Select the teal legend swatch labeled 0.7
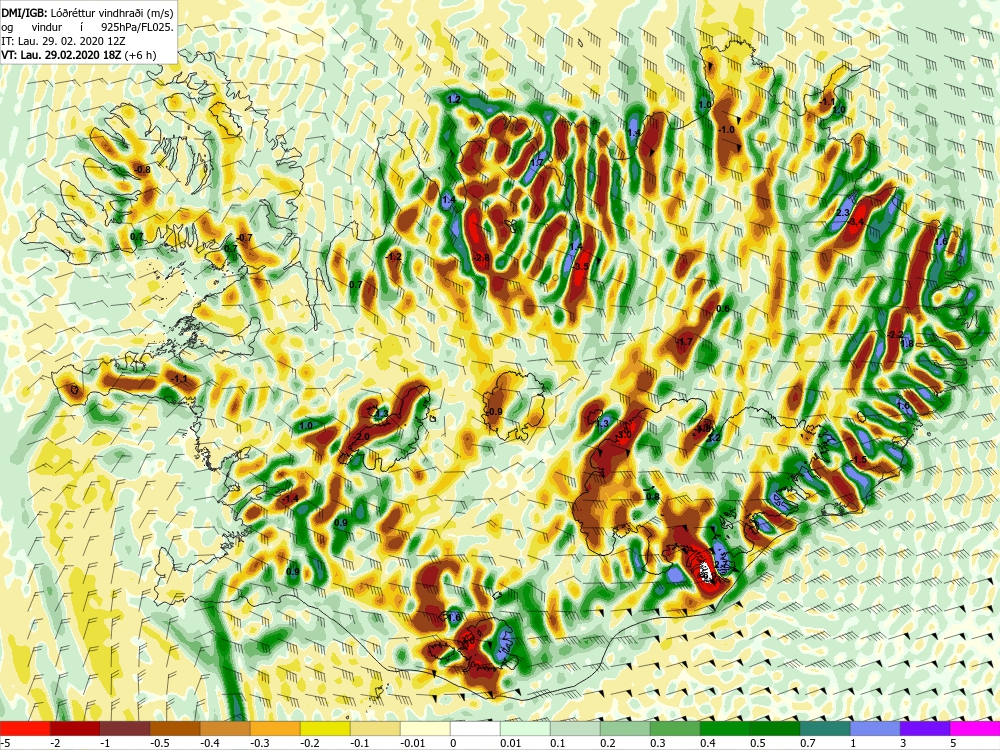This screenshot has height=750, width=1000. tap(825, 728)
